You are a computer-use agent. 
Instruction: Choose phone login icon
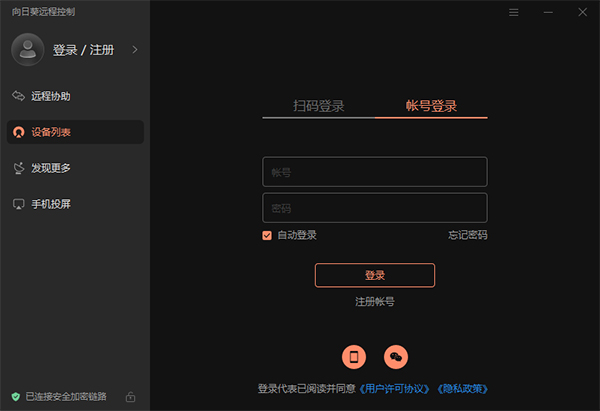pyautogui.click(x=354, y=357)
